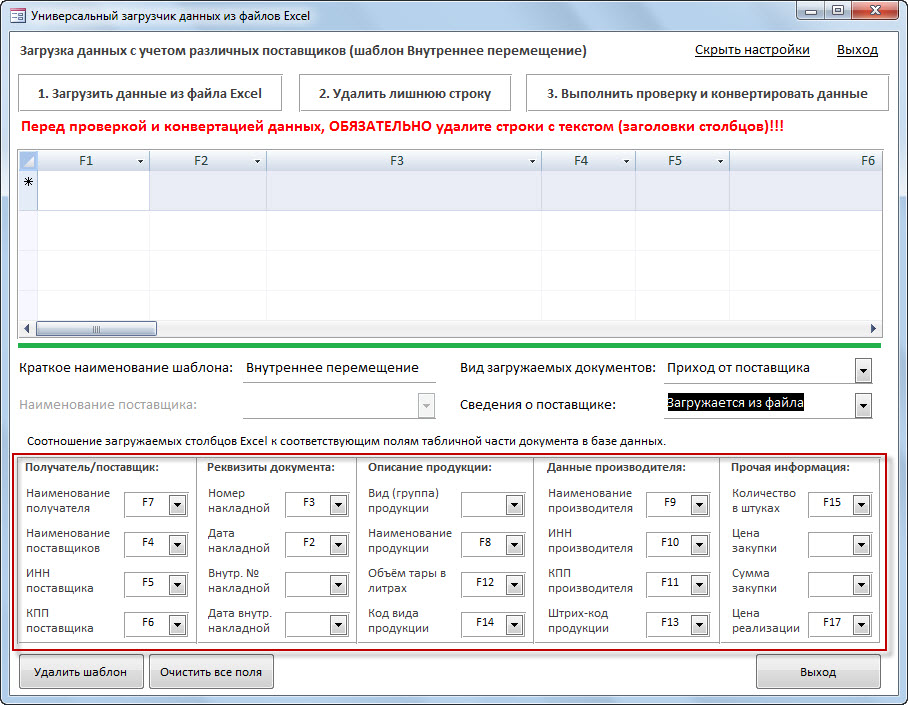Click 'Приход от поставщика' value field

coord(759,369)
